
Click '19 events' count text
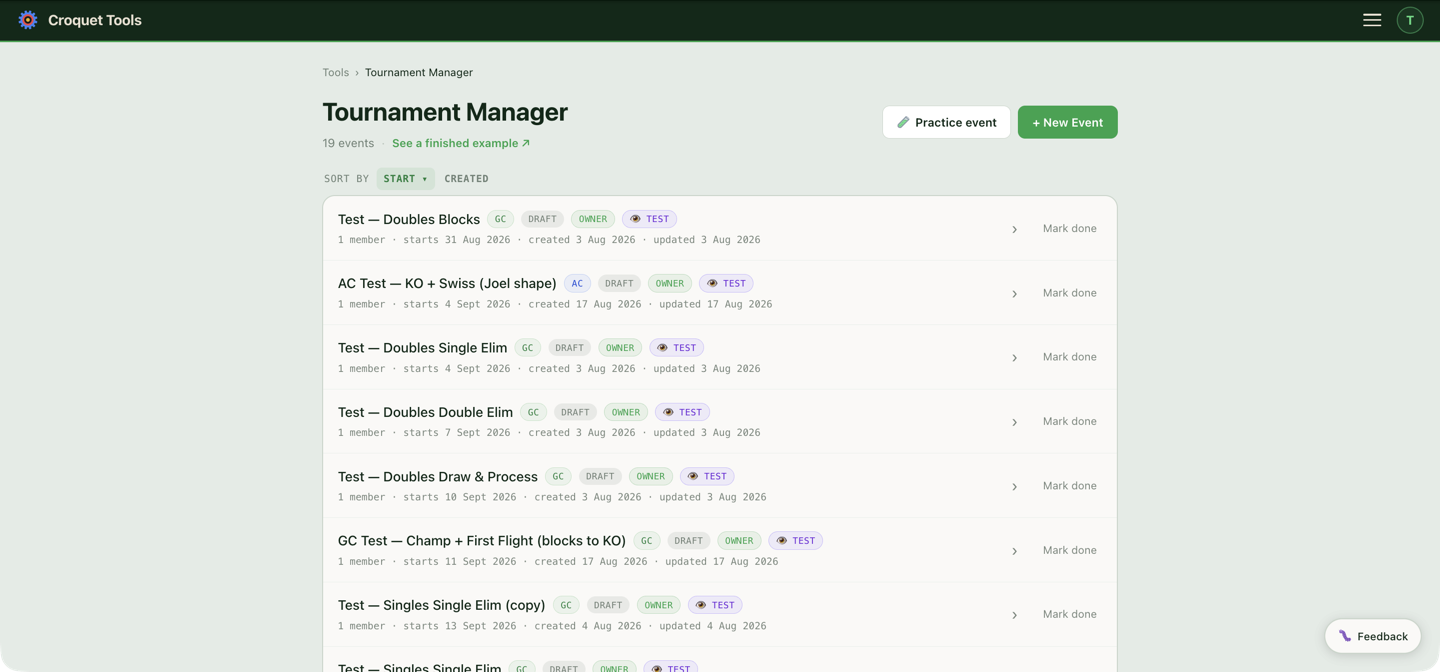[x=348, y=143]
